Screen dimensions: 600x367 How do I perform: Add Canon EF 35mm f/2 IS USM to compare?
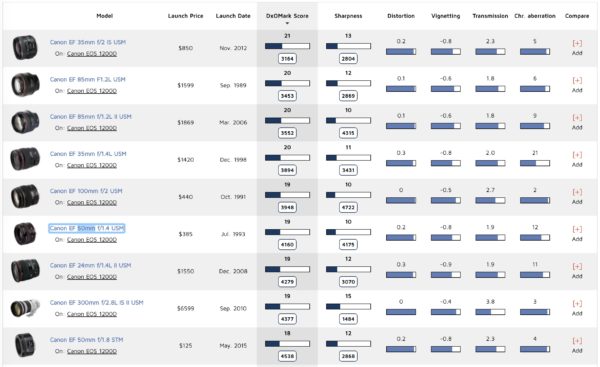tap(577, 47)
